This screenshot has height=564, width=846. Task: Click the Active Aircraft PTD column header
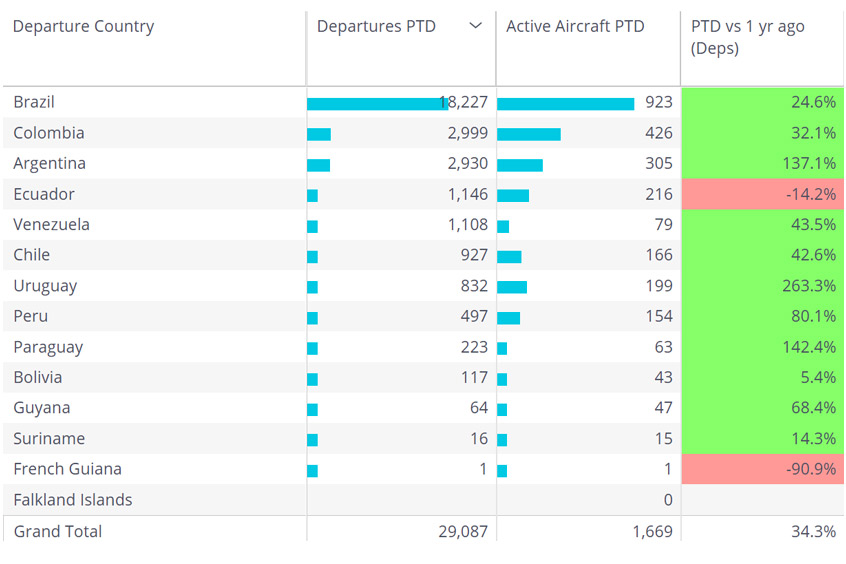click(x=575, y=27)
